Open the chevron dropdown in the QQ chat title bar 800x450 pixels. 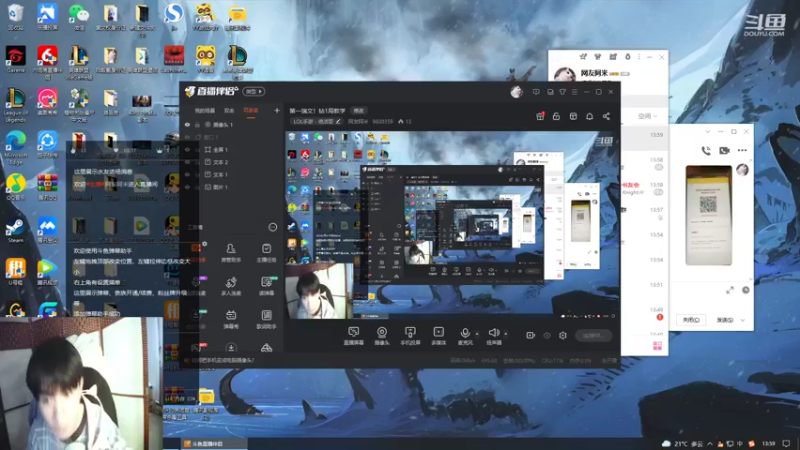tap(707, 132)
